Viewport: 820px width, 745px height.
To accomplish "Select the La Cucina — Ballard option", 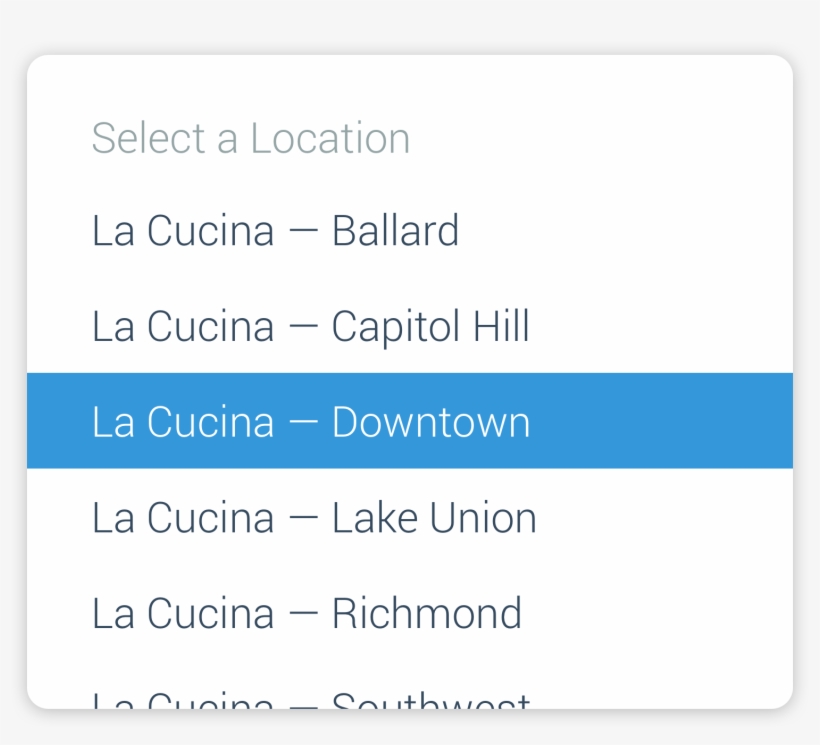I will (276, 231).
